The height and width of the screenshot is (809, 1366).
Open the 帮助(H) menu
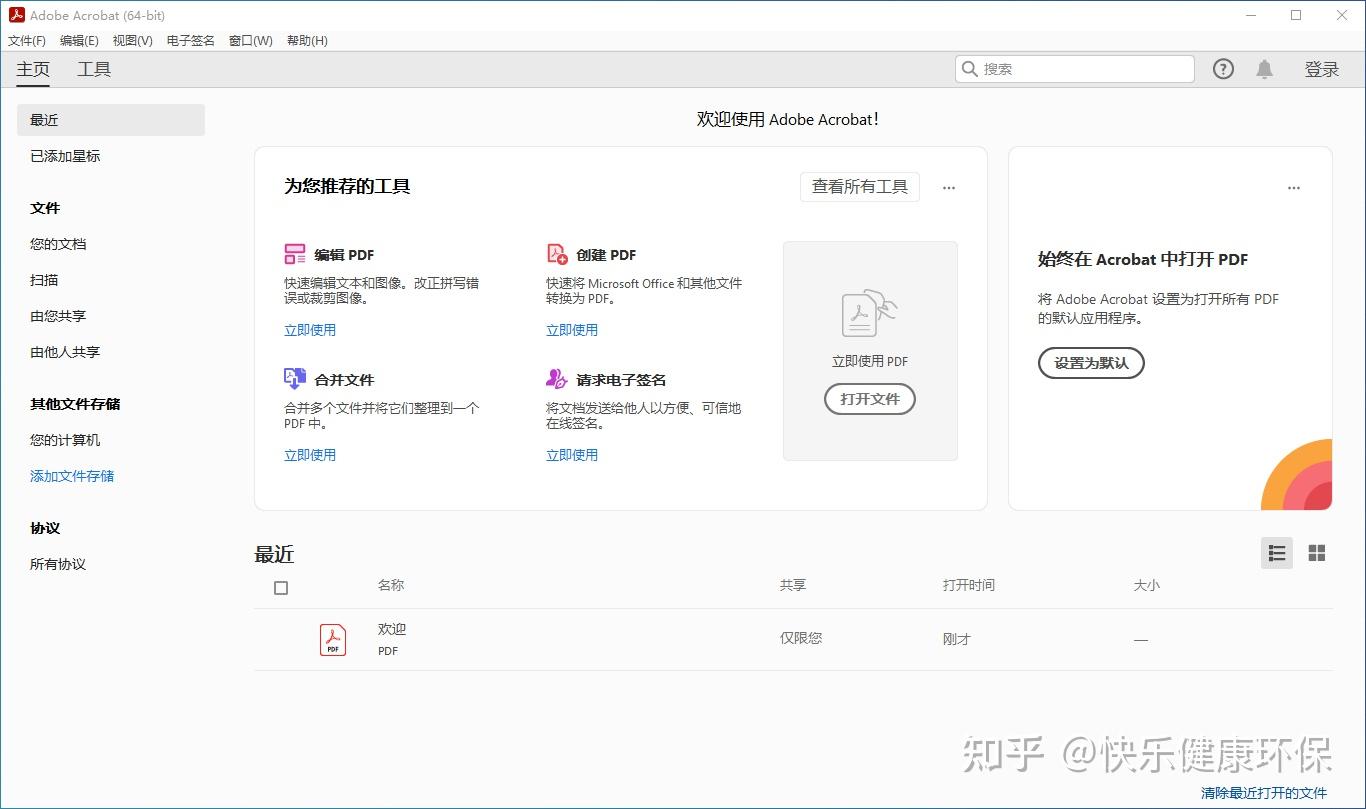click(306, 41)
